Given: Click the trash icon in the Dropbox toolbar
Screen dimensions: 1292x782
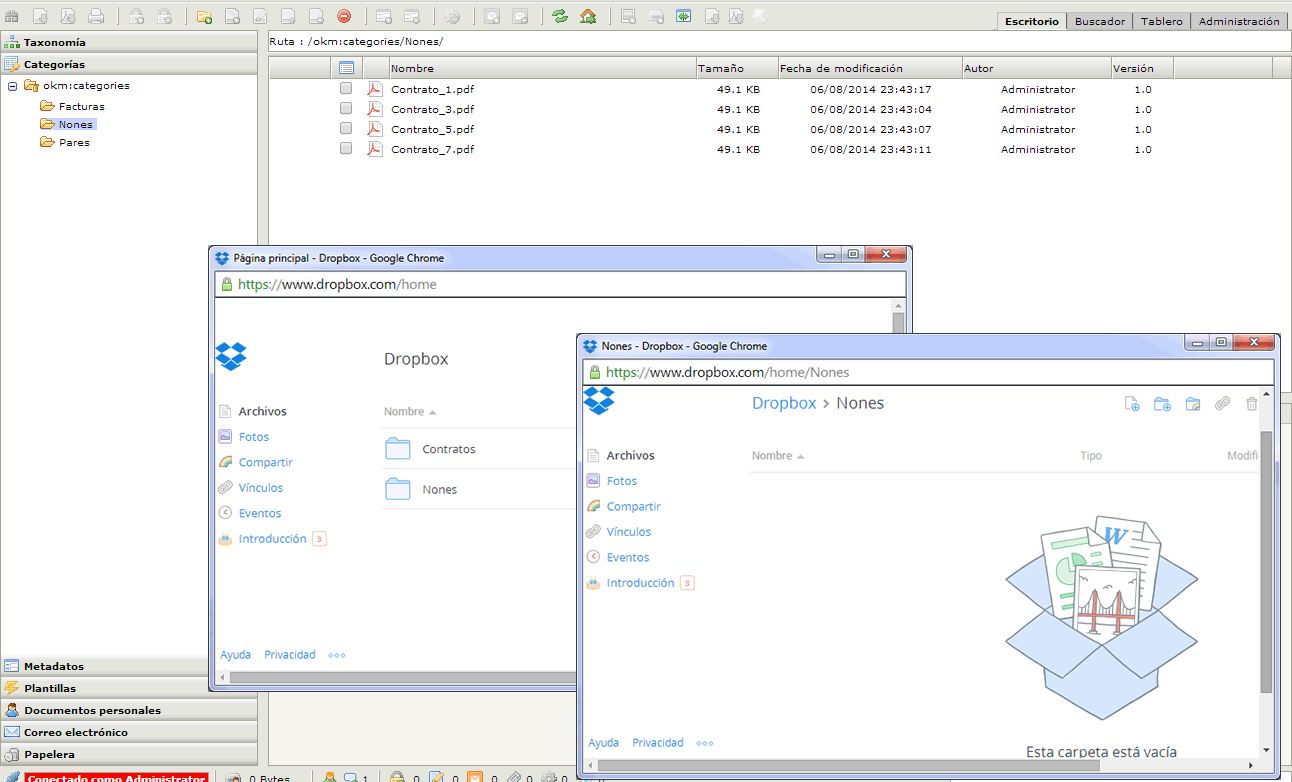Looking at the screenshot, I should [x=1251, y=404].
